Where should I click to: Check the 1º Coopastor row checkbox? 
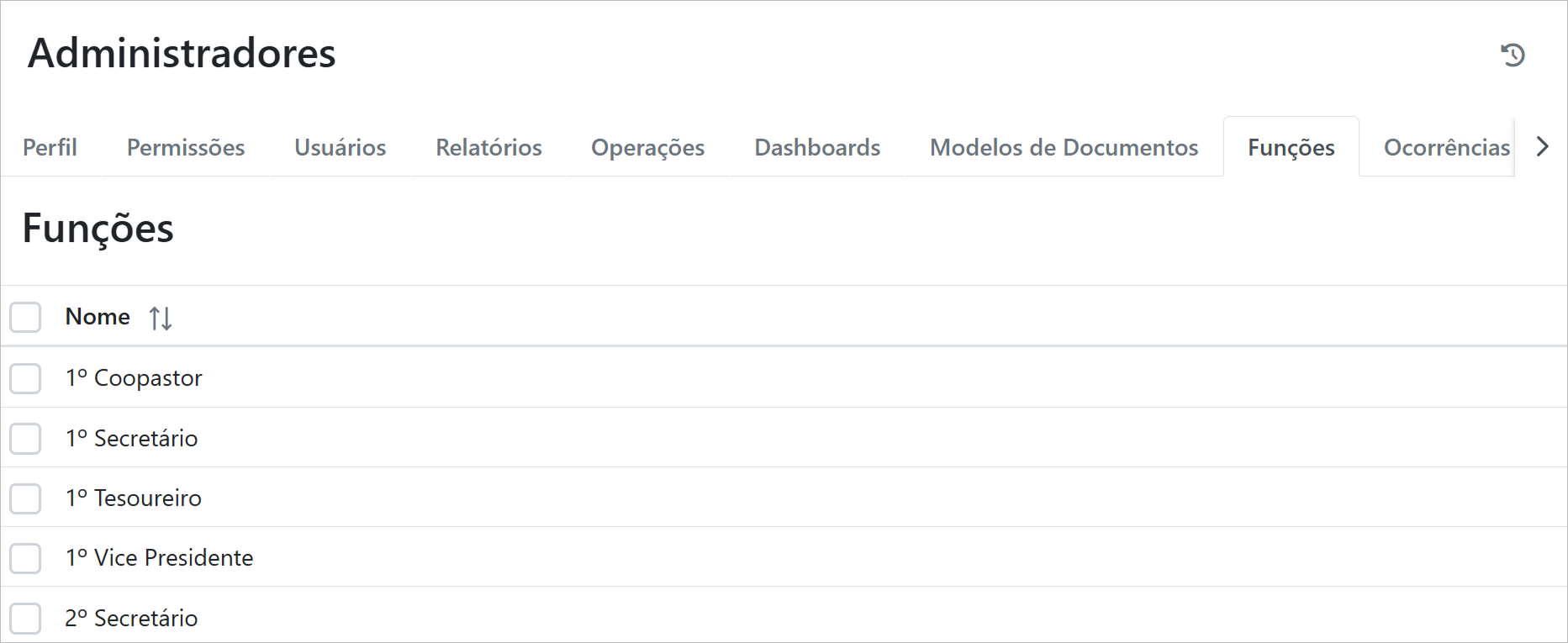[x=26, y=378]
